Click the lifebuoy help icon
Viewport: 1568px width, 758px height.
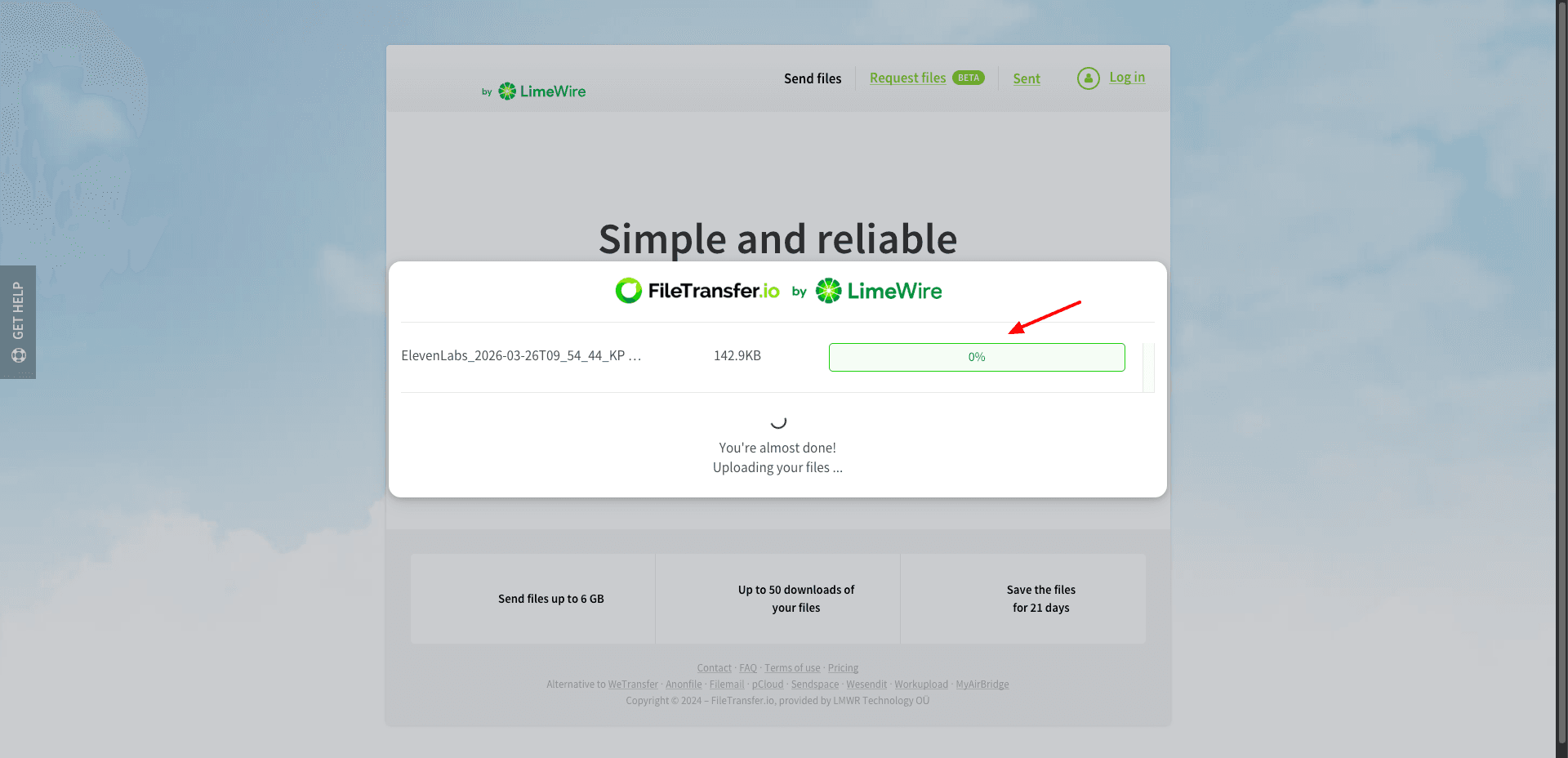click(x=19, y=355)
